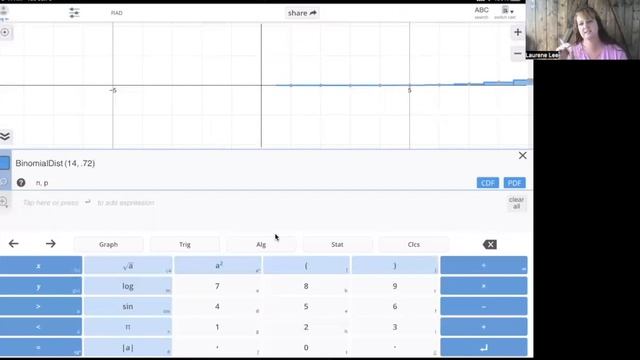Viewport: 640px width, 360px height.
Task: Collapse the panel with double chevron
Action: (x=5, y=136)
